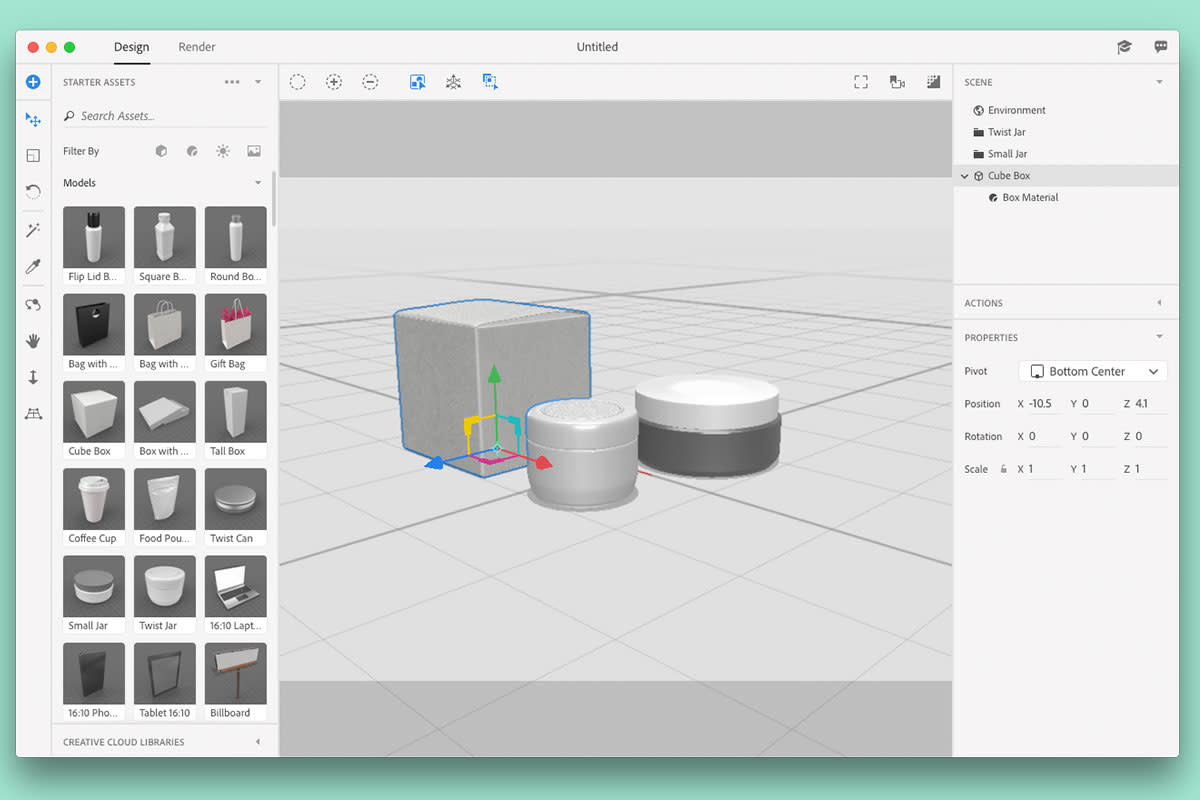
Task: Select Cube Box in the Scene panel
Action: (1008, 176)
